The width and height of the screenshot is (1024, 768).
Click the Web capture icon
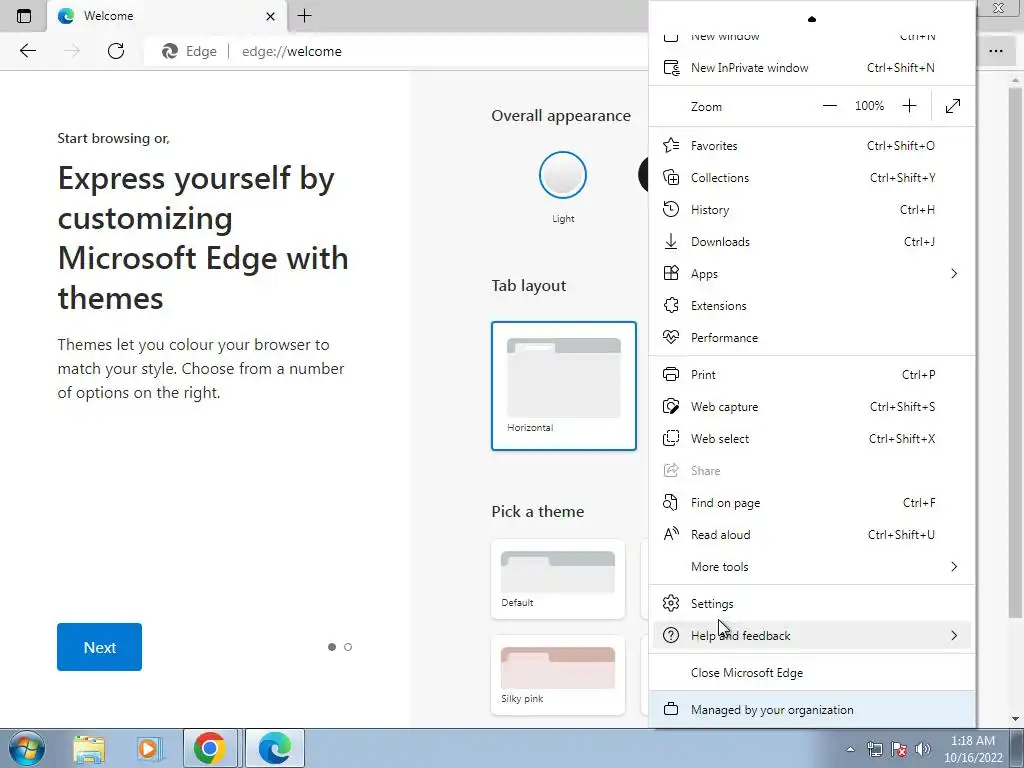pos(671,406)
